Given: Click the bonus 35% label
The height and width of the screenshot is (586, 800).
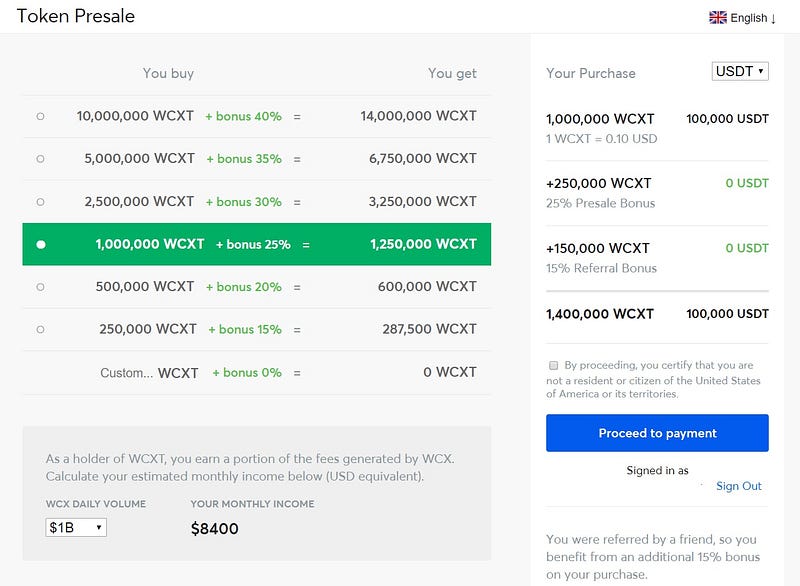Looking at the screenshot, I should point(244,159).
